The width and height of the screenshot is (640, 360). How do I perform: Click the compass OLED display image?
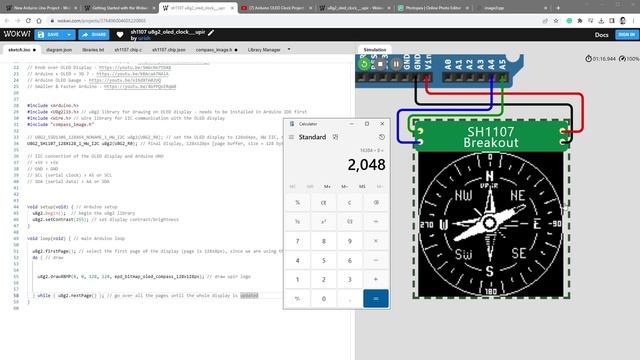pyautogui.click(x=490, y=224)
